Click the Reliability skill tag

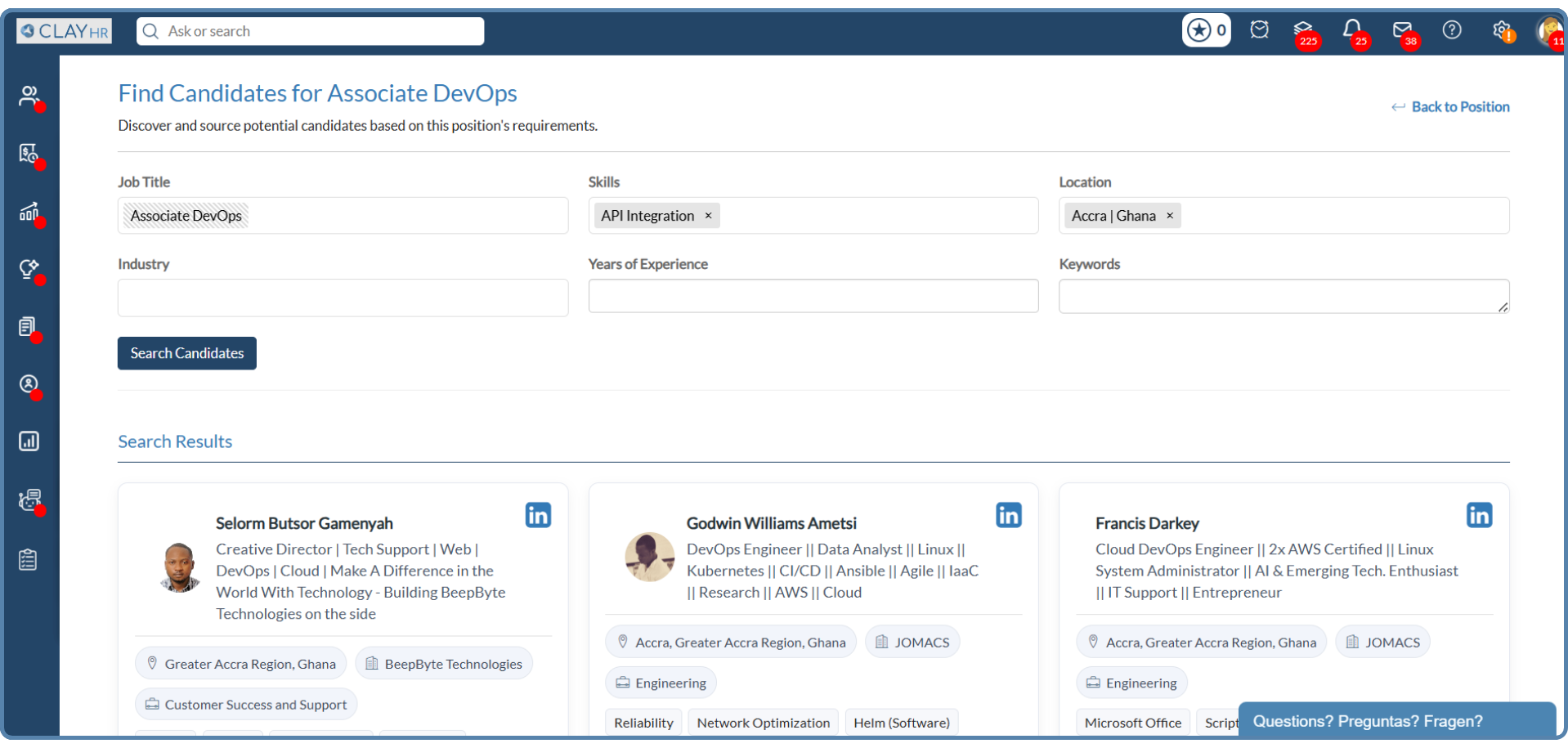coord(643,723)
